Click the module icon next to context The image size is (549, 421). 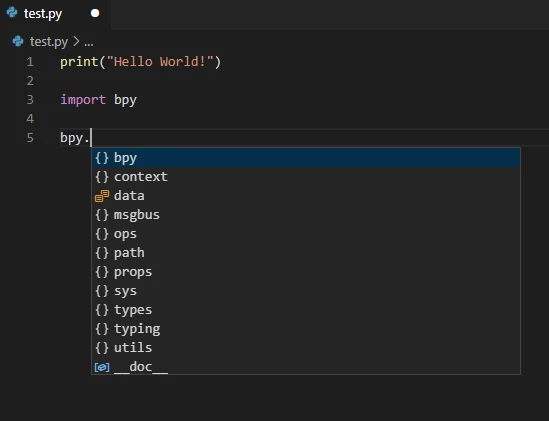click(102, 177)
